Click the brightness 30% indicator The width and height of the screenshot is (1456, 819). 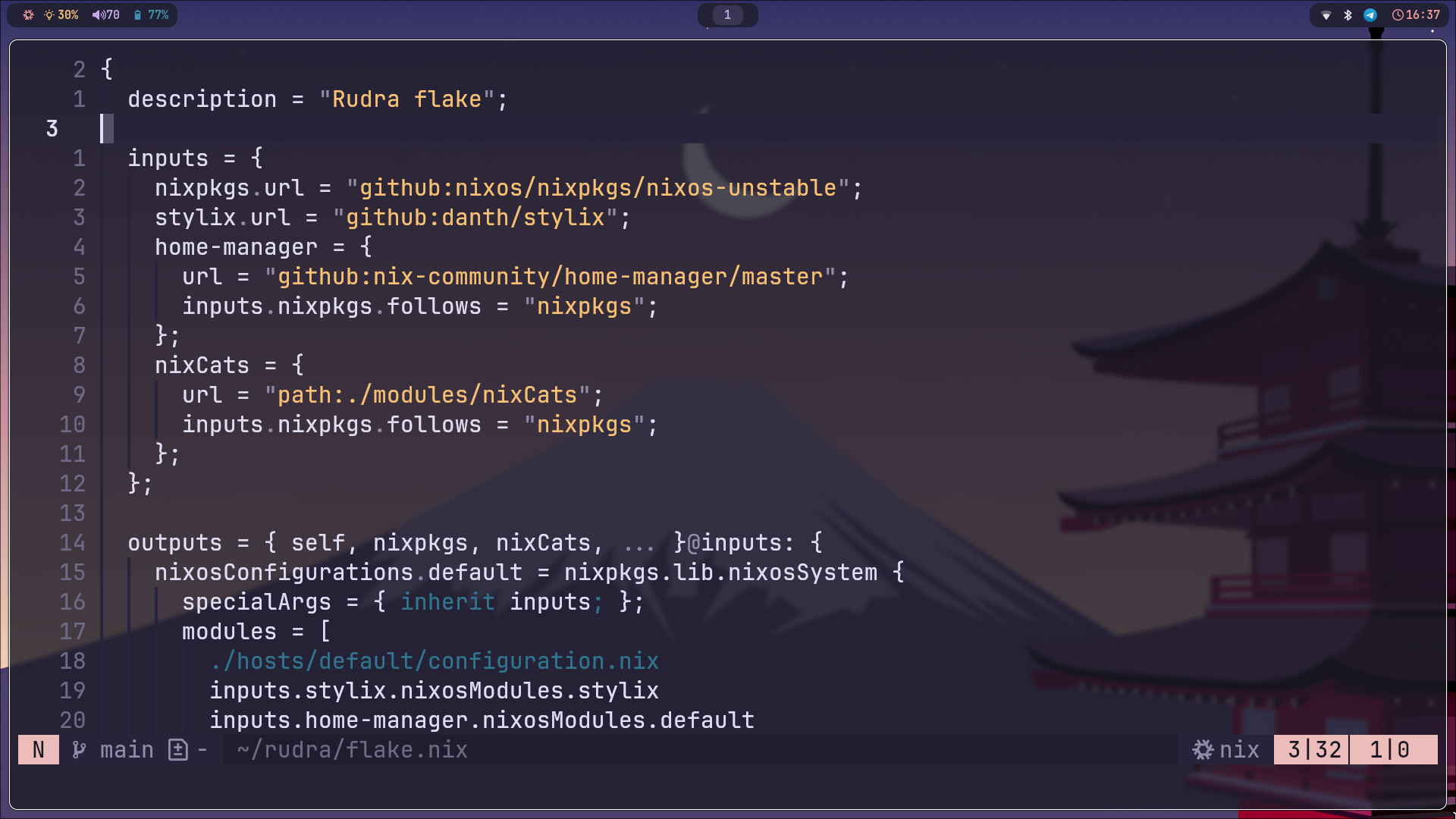(61, 14)
